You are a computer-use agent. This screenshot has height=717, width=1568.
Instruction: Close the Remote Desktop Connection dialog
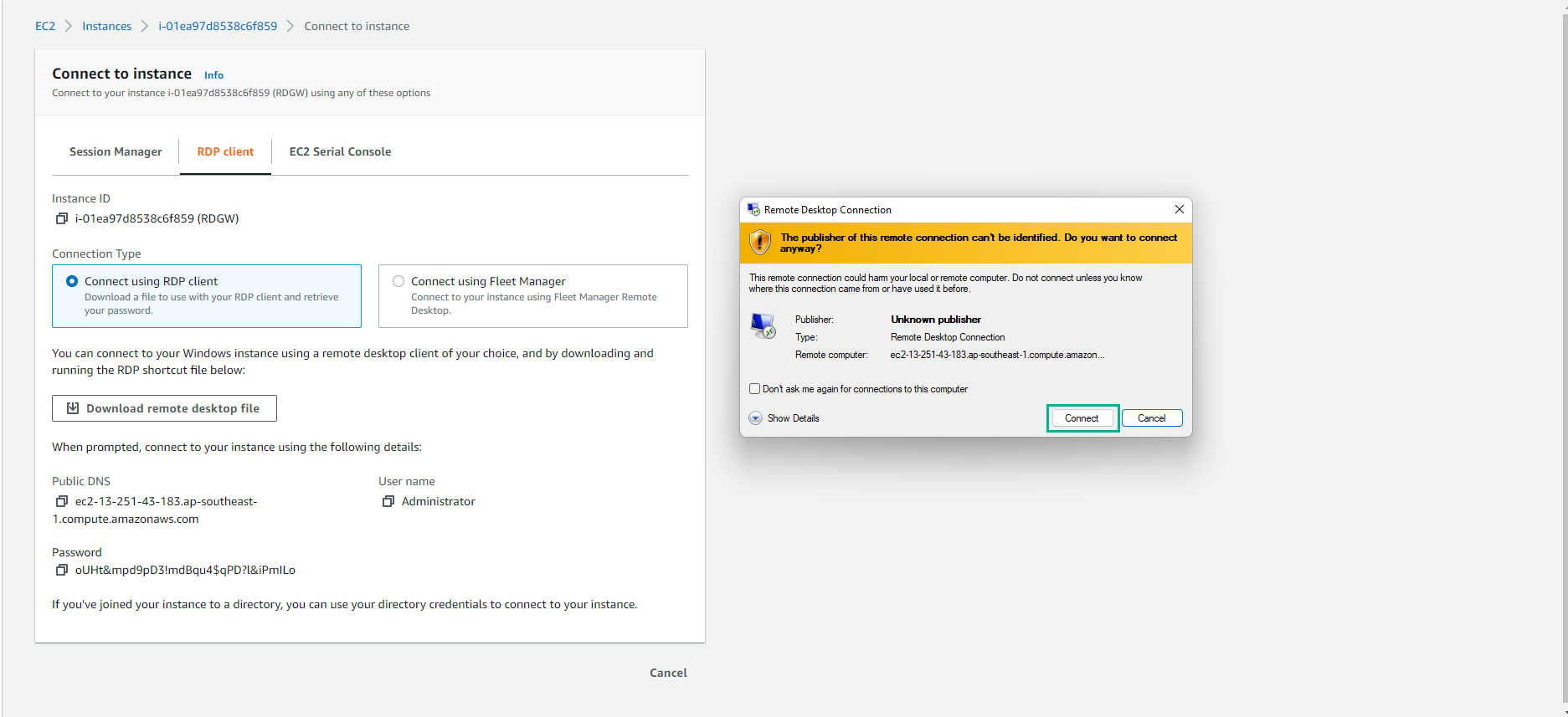[1179, 209]
